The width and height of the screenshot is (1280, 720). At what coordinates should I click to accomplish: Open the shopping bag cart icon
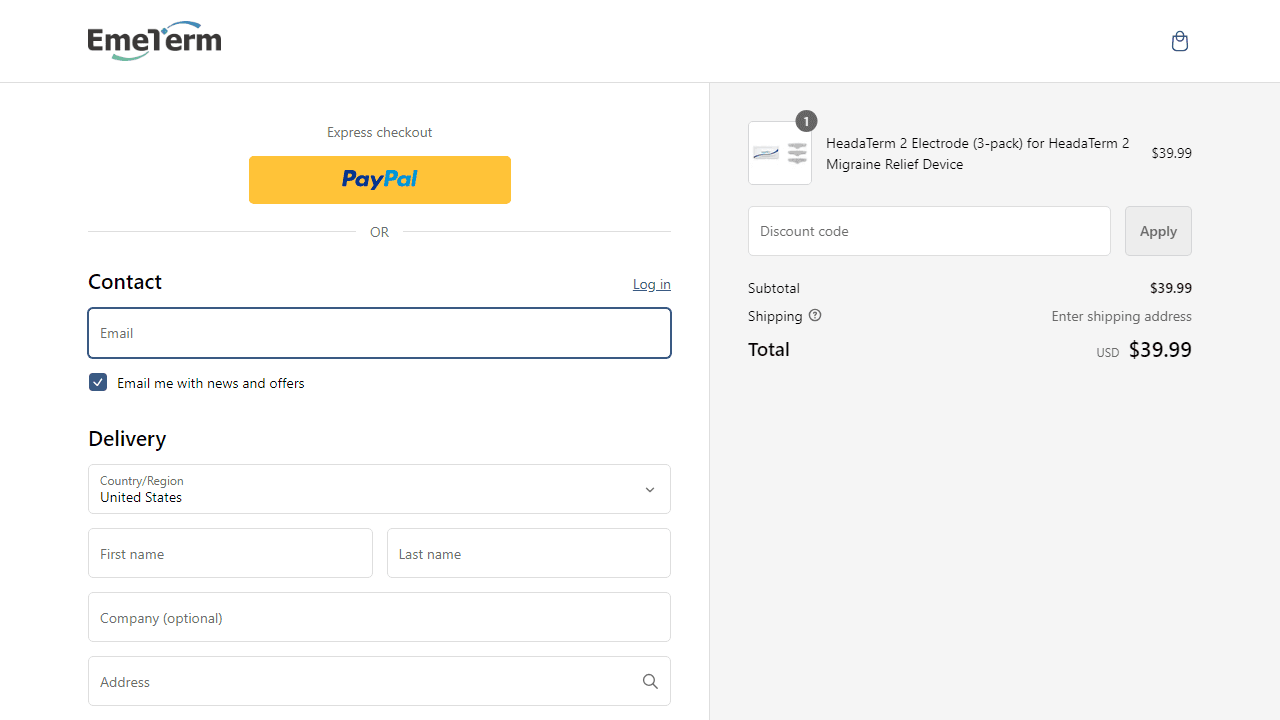(x=1180, y=41)
